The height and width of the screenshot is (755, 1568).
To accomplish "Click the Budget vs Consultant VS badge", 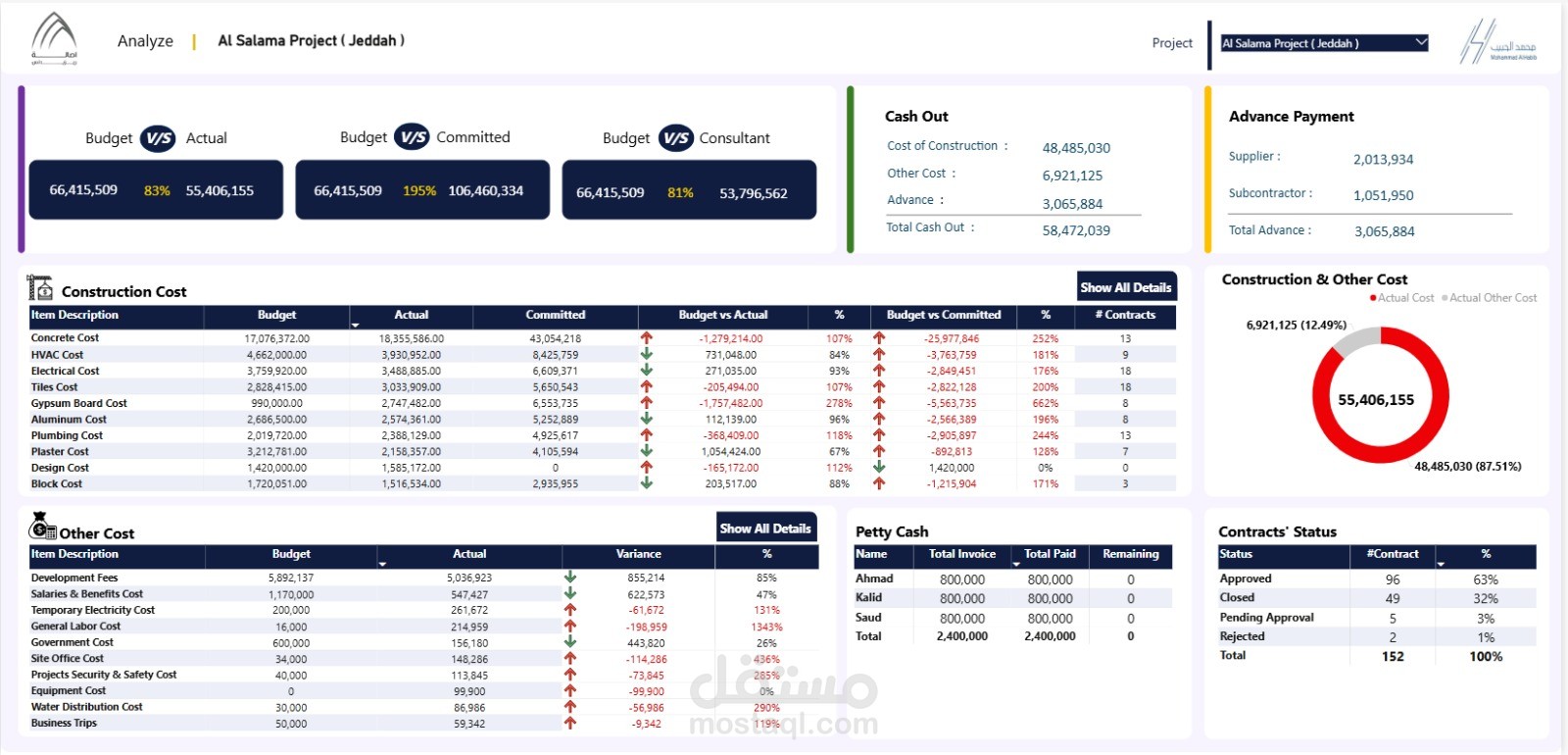I will coord(676,138).
